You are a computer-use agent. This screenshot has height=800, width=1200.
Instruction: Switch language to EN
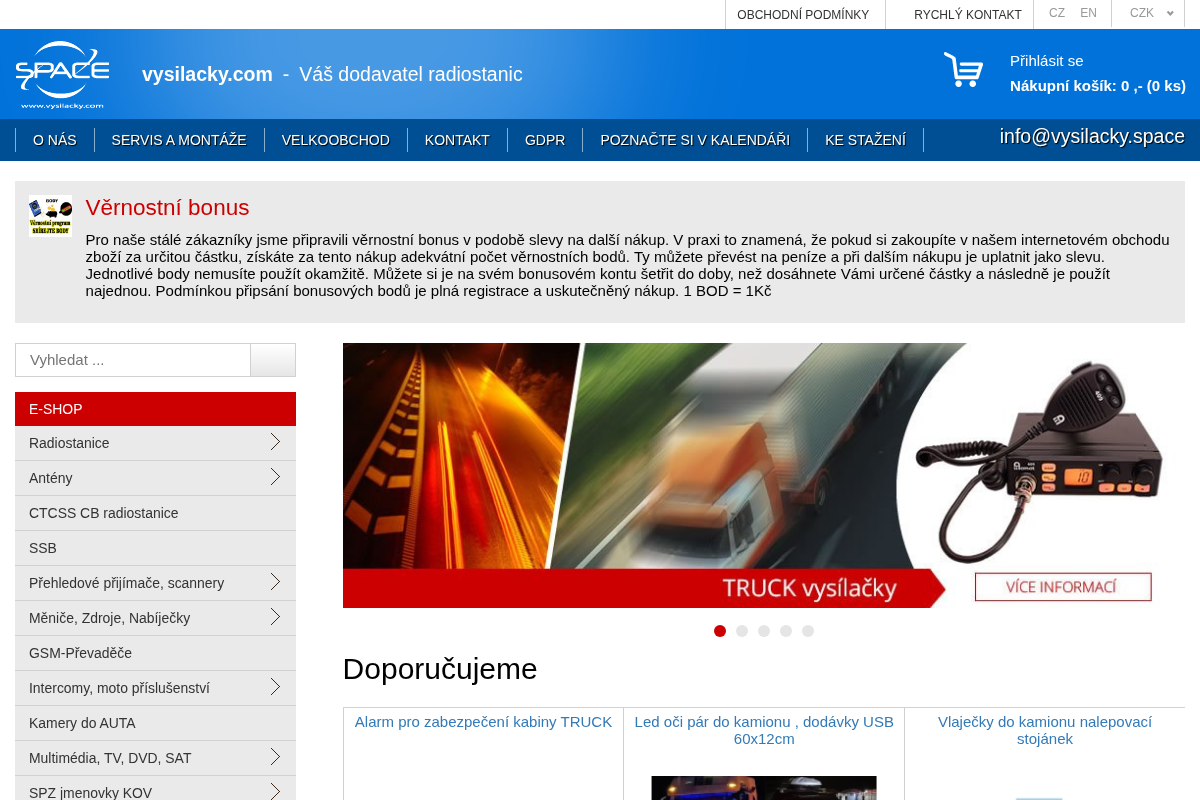point(1088,13)
